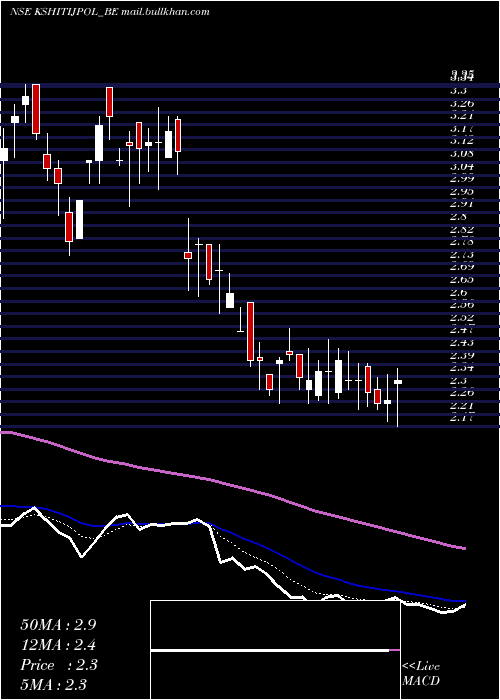Click the 3.04 price axis label
The height and width of the screenshot is (700, 500).
coord(462,167)
